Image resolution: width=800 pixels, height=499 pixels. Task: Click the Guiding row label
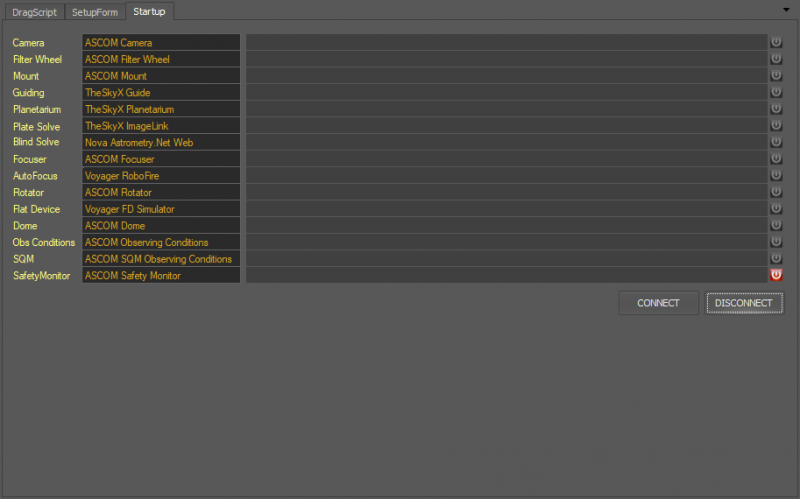pyautogui.click(x=28, y=93)
